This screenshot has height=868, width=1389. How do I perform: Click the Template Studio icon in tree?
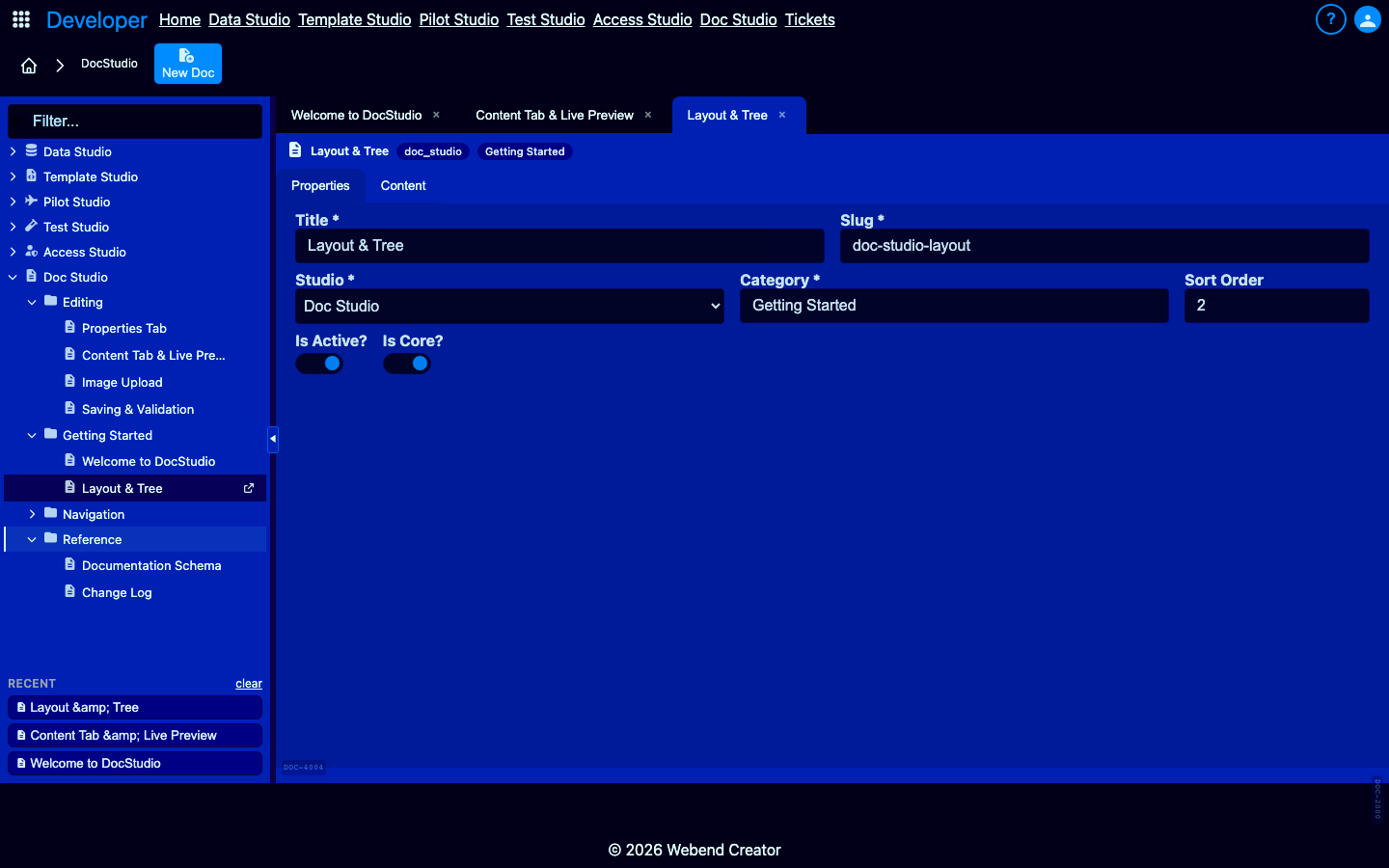[x=32, y=176]
